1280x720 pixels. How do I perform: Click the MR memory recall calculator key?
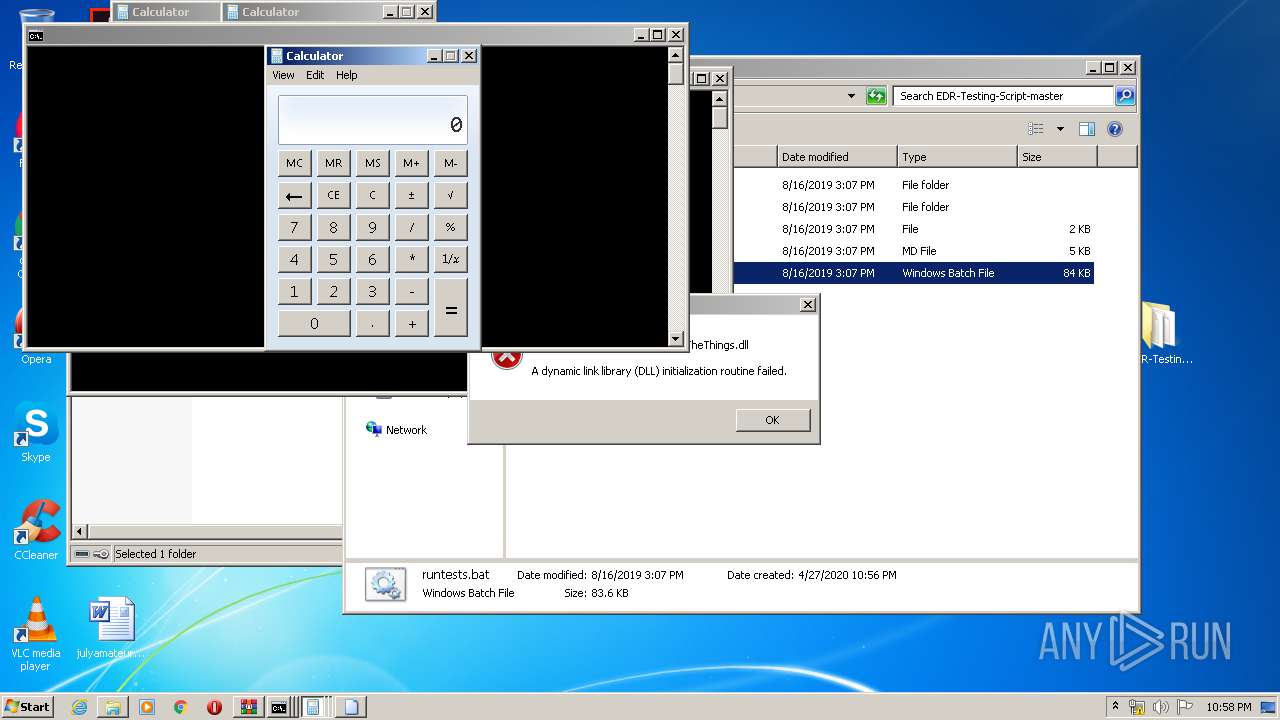[x=333, y=163]
